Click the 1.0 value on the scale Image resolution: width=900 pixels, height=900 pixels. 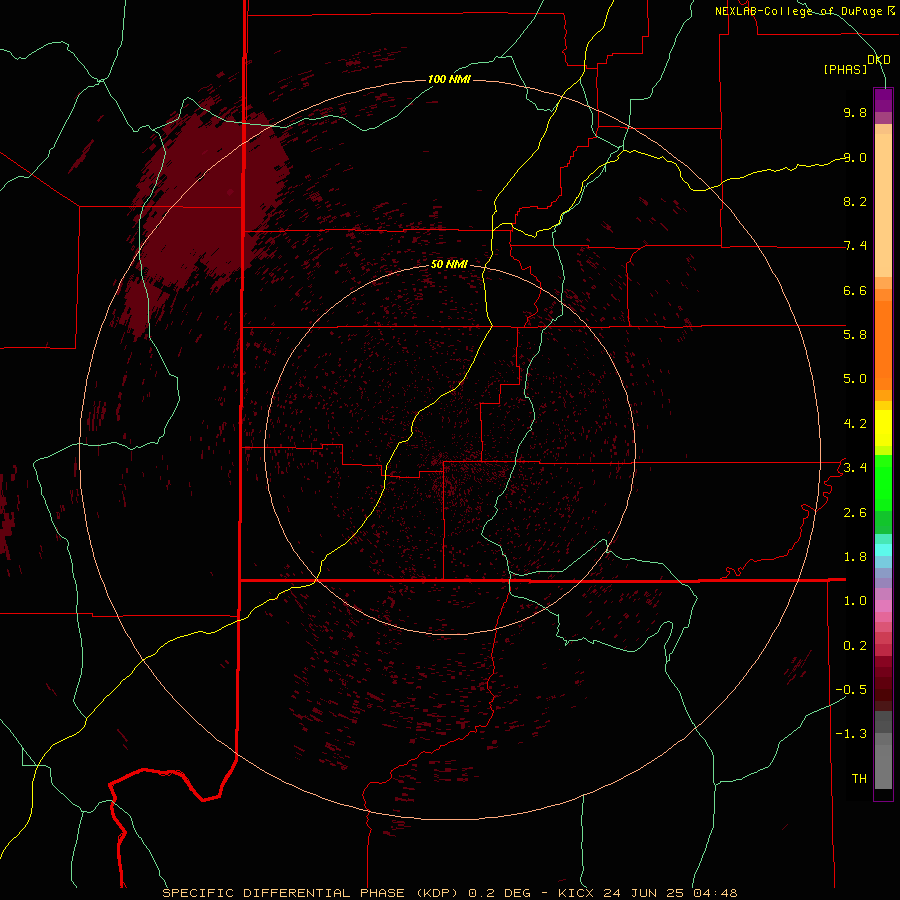click(x=855, y=601)
